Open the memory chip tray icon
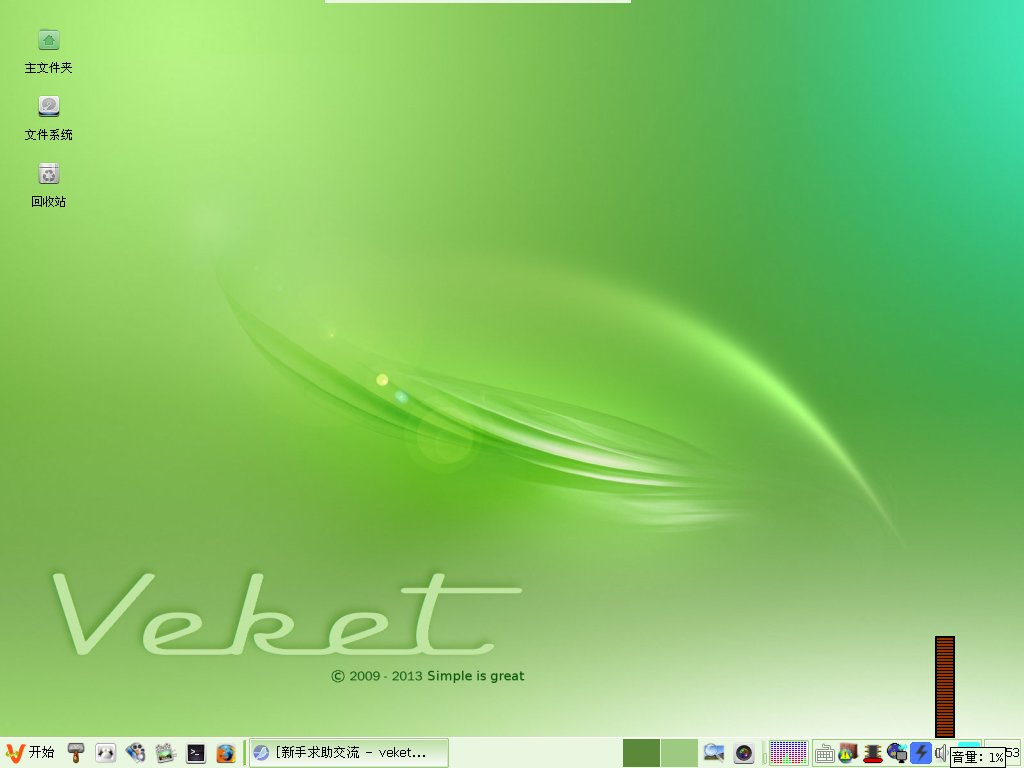 (873, 753)
